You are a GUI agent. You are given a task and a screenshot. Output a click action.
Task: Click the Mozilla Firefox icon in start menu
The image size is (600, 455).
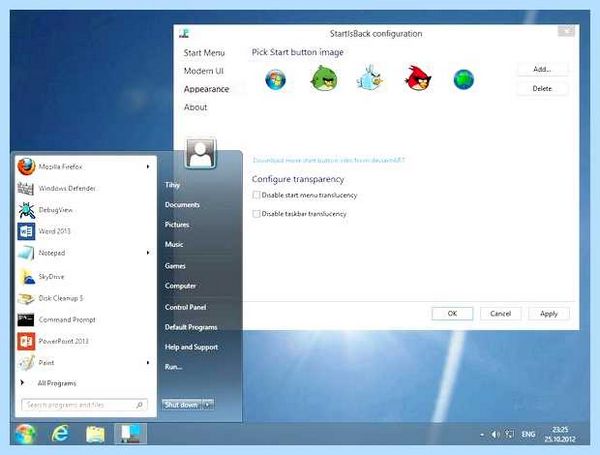26,167
